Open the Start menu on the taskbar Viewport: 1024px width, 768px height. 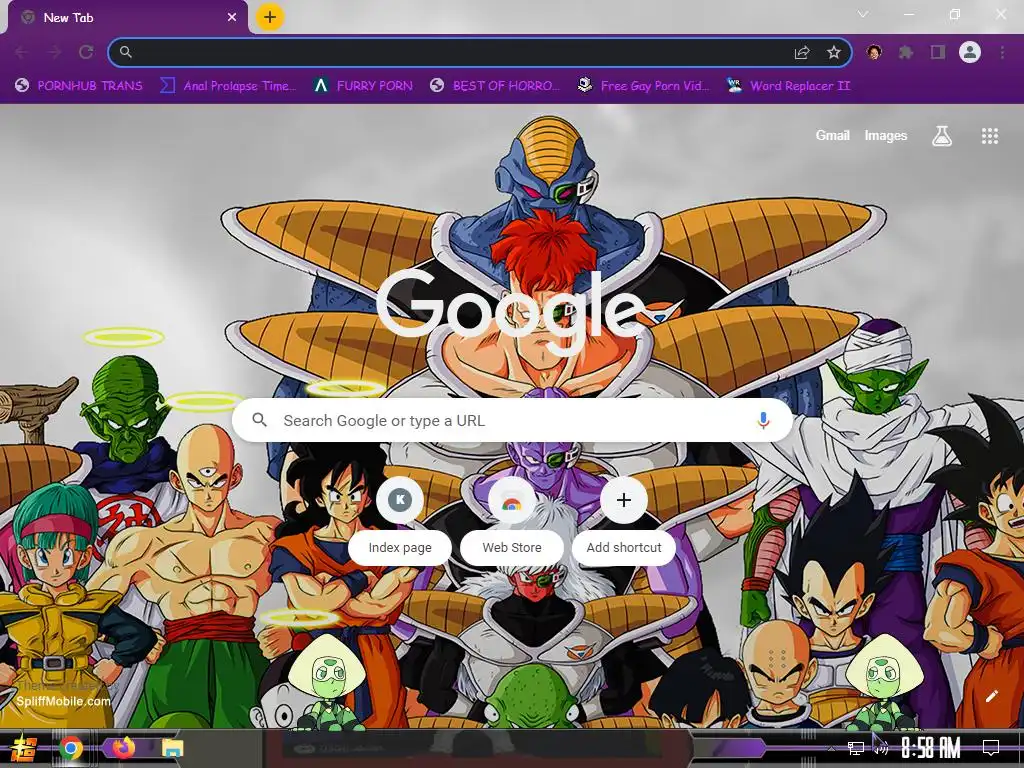coord(24,748)
